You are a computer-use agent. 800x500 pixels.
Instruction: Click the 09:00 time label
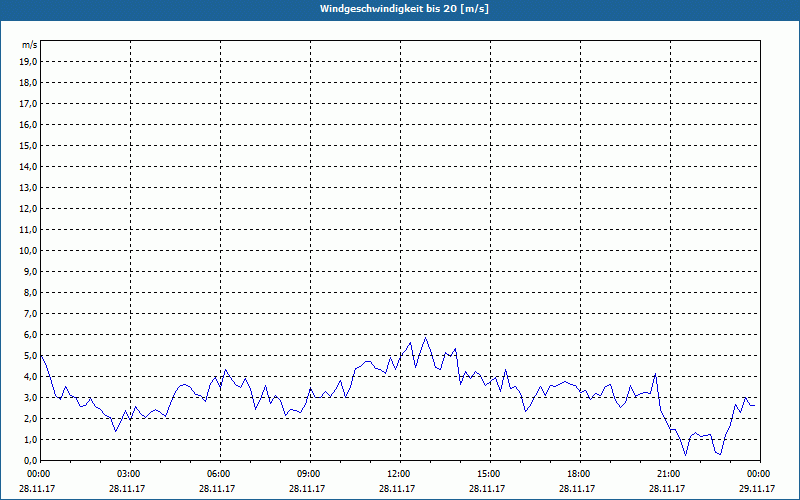[x=309, y=474]
